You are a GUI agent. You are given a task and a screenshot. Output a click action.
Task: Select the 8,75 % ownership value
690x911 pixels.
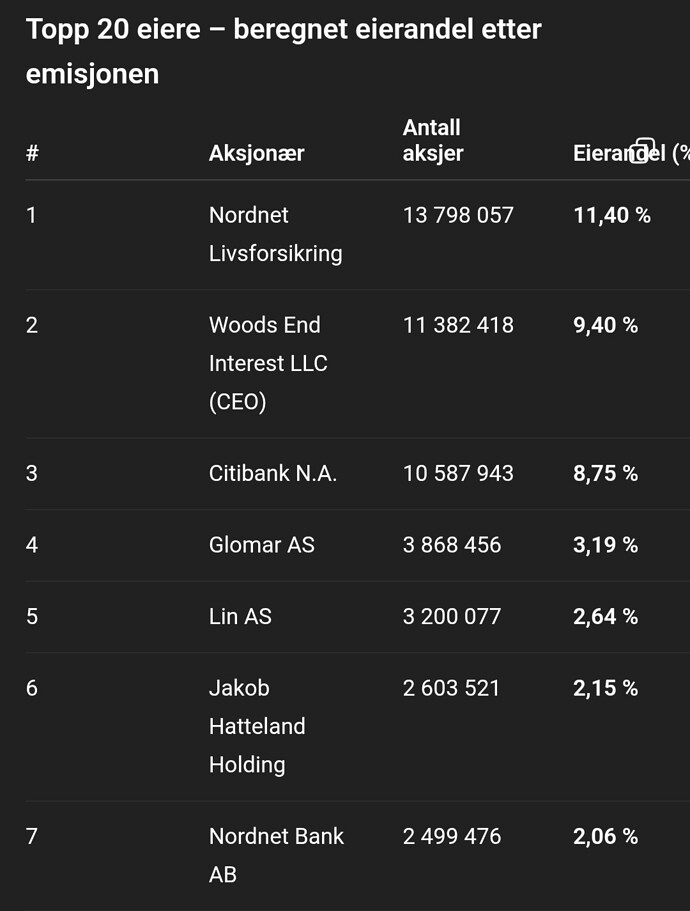(x=605, y=473)
